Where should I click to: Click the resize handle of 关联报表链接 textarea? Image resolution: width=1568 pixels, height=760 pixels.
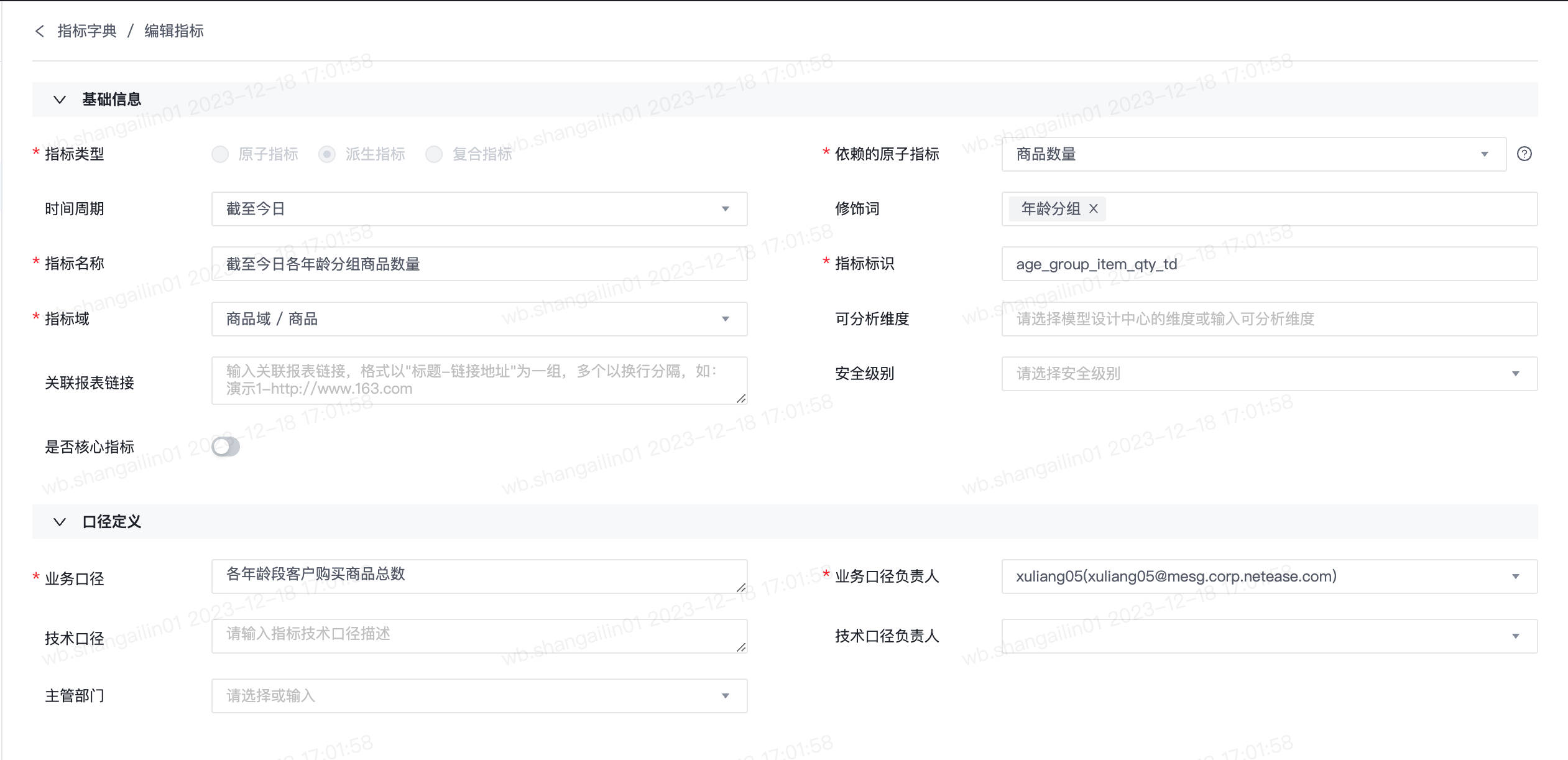click(741, 399)
